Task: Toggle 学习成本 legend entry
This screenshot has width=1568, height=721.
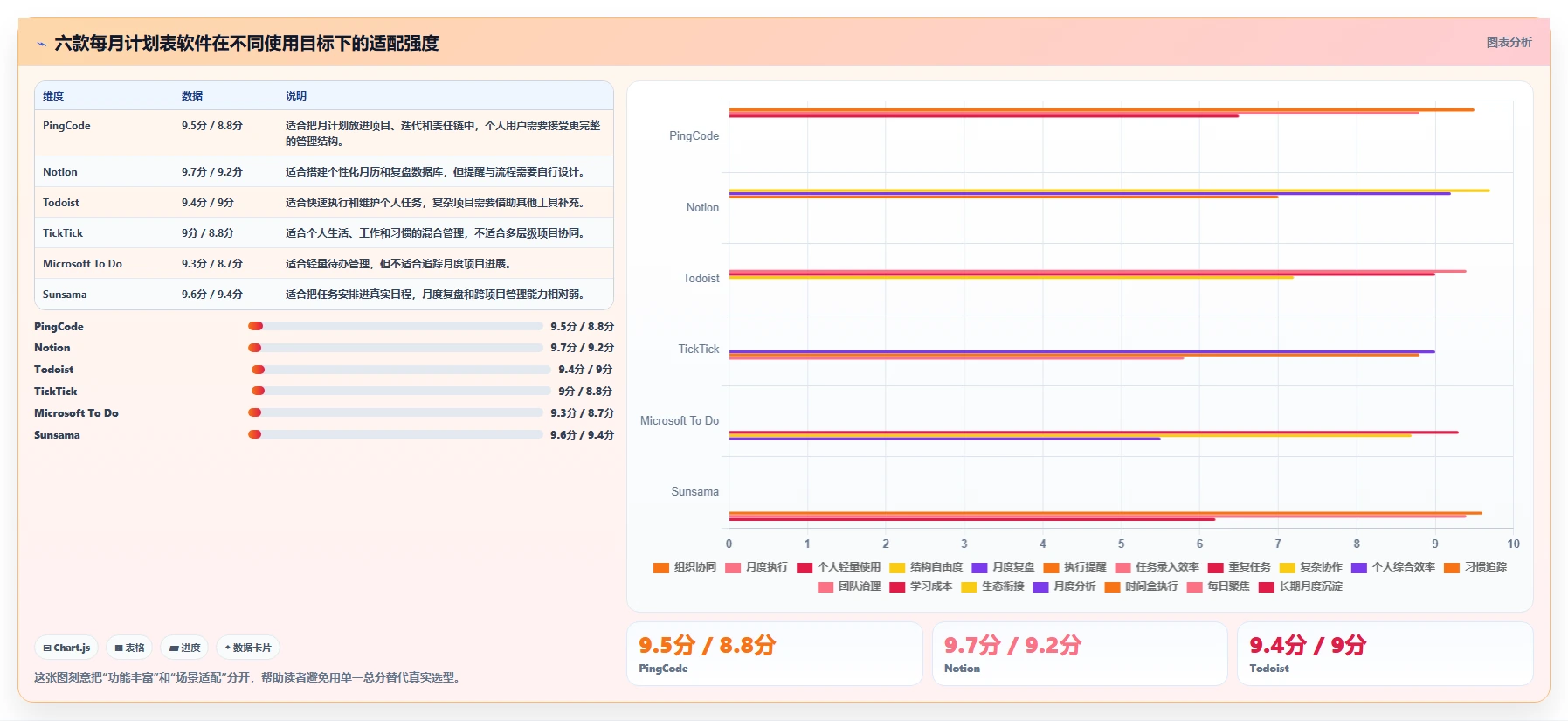Action: tap(921, 586)
